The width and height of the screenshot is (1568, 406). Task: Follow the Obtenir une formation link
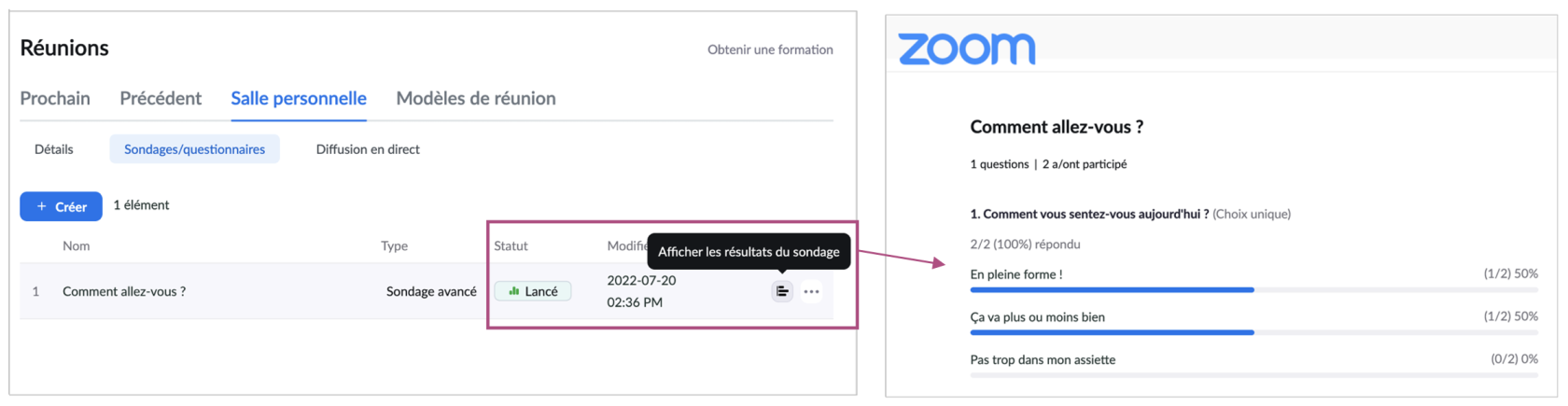[770, 49]
